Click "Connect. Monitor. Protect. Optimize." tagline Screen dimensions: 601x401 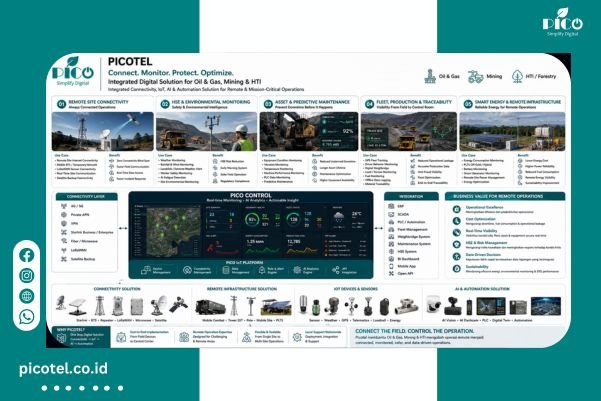171,73
